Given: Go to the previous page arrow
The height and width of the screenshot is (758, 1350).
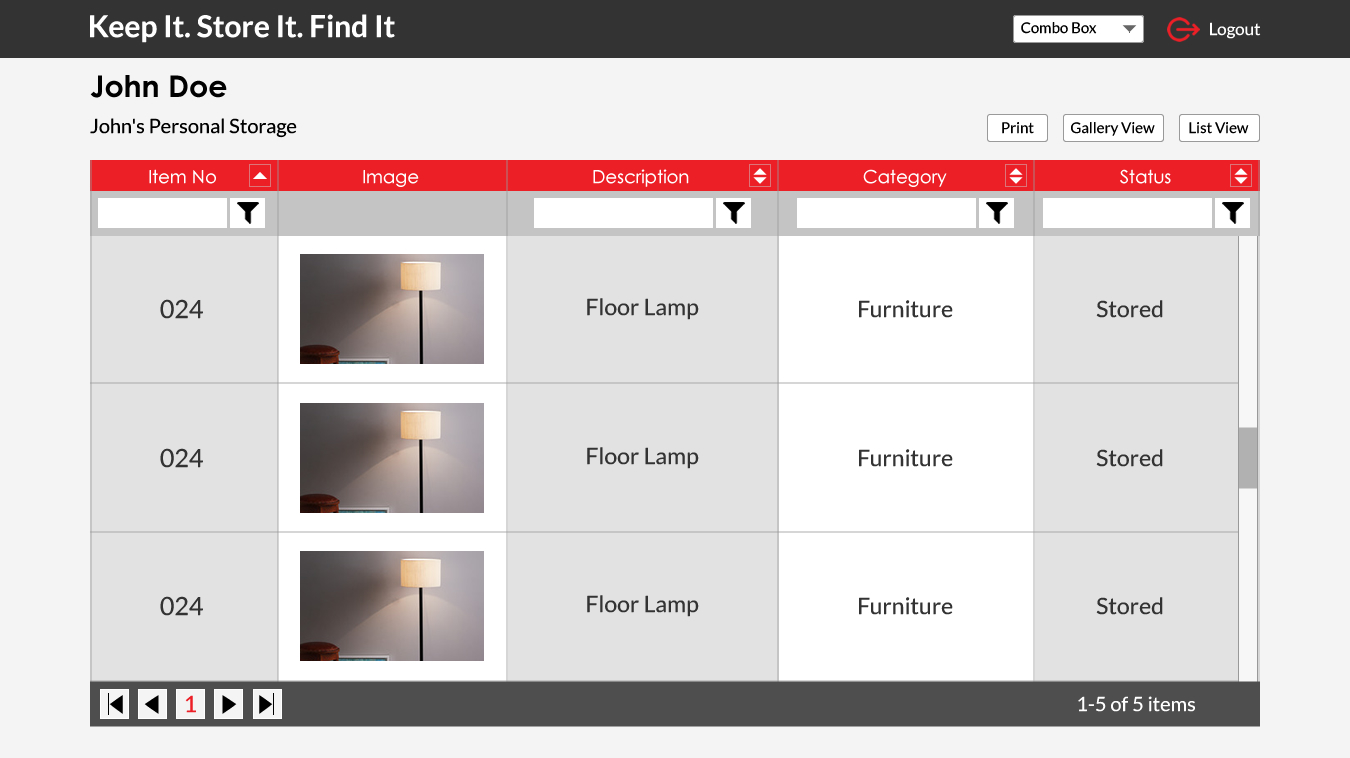Looking at the screenshot, I should click(152, 704).
